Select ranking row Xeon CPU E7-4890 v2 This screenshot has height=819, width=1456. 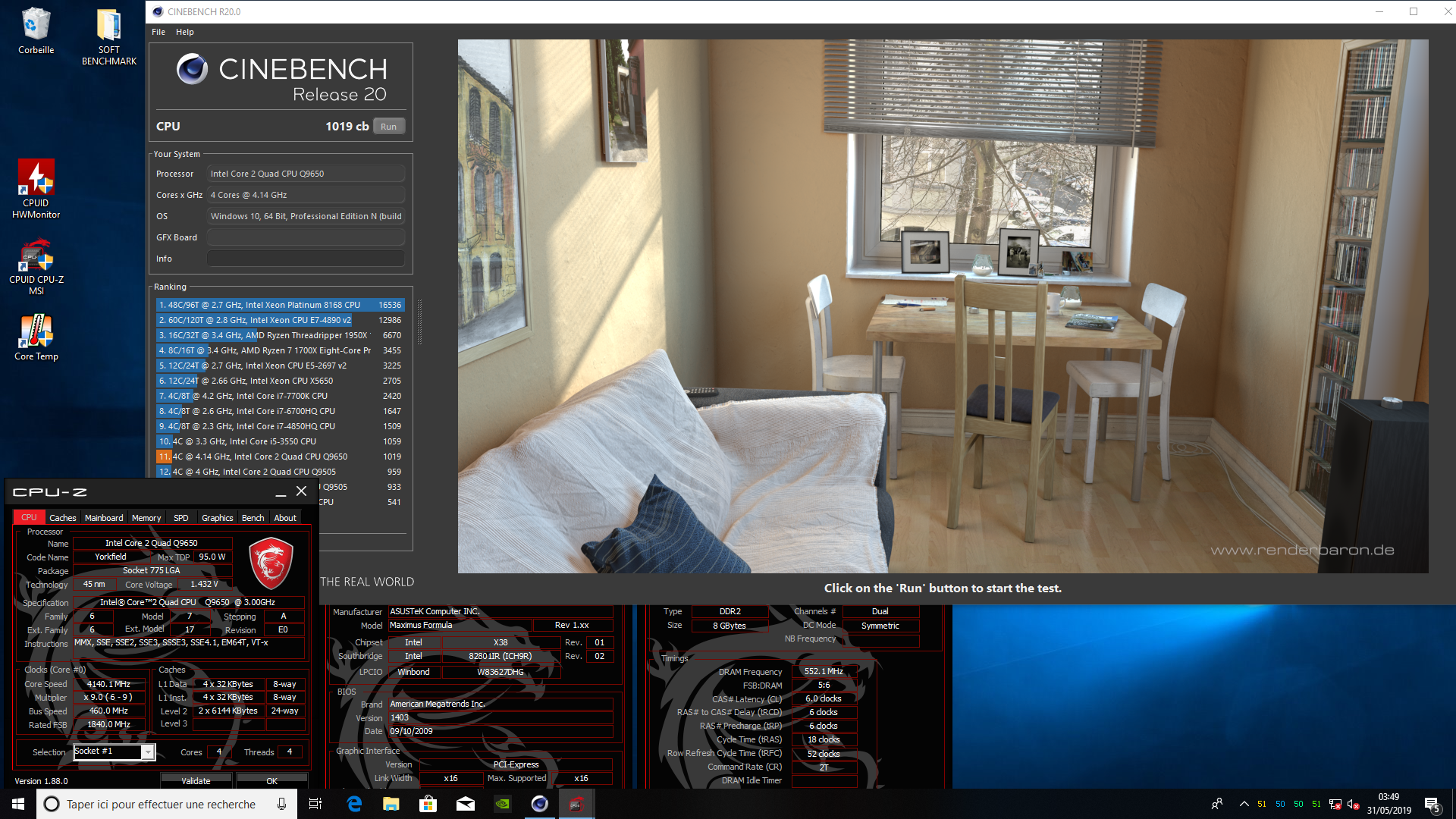pos(280,320)
